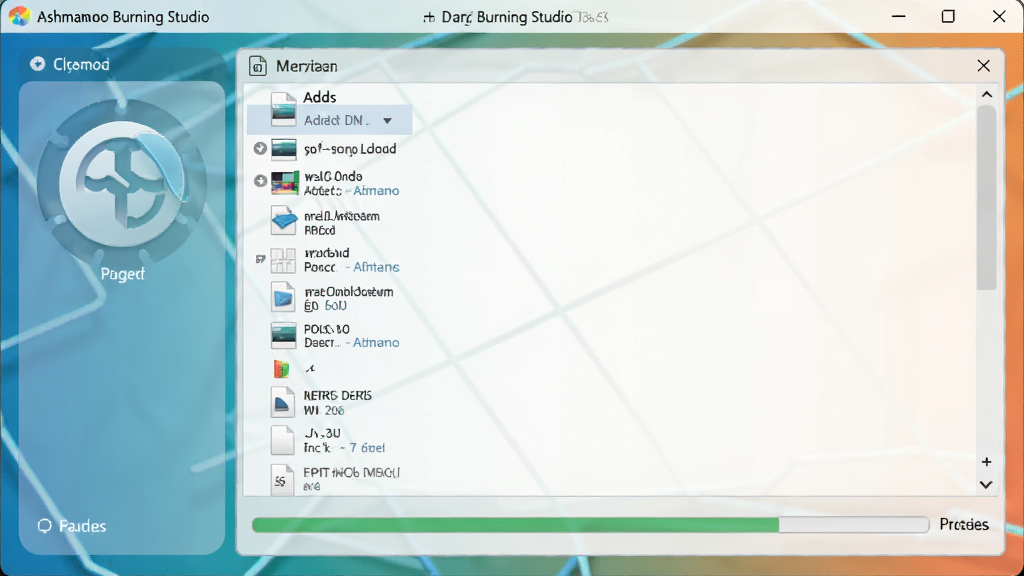Click the round icon beside Clomod
Screen dimensions: 1024x576
[x=38, y=64]
